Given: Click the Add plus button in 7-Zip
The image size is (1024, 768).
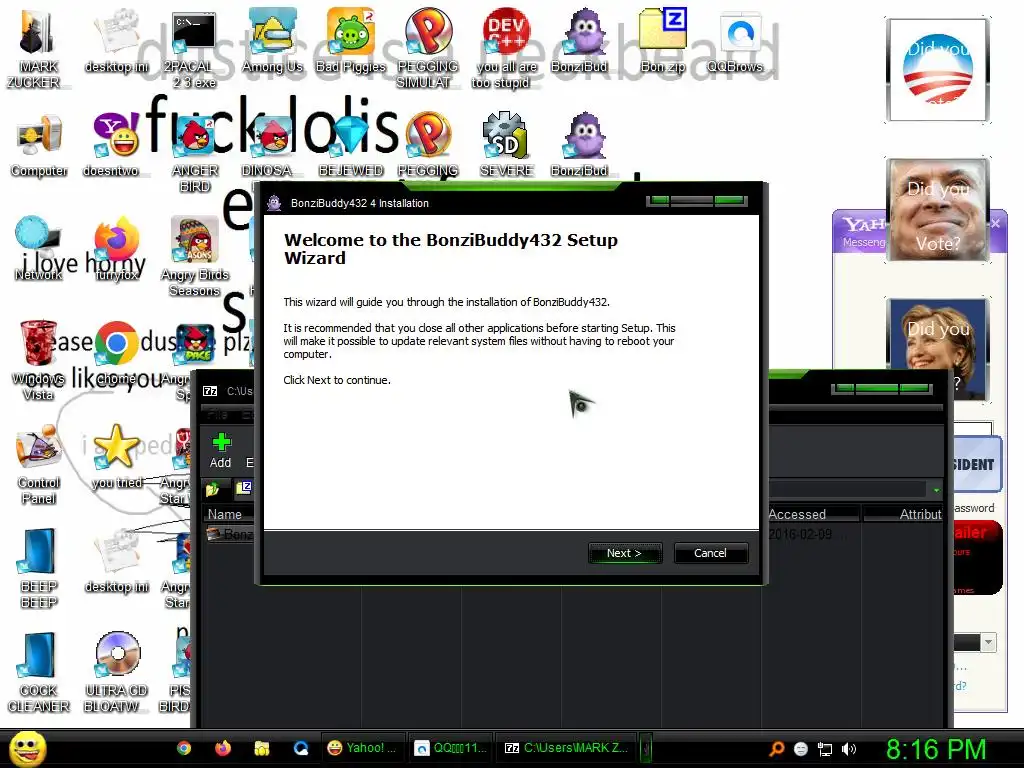Looking at the screenshot, I should point(221,451).
